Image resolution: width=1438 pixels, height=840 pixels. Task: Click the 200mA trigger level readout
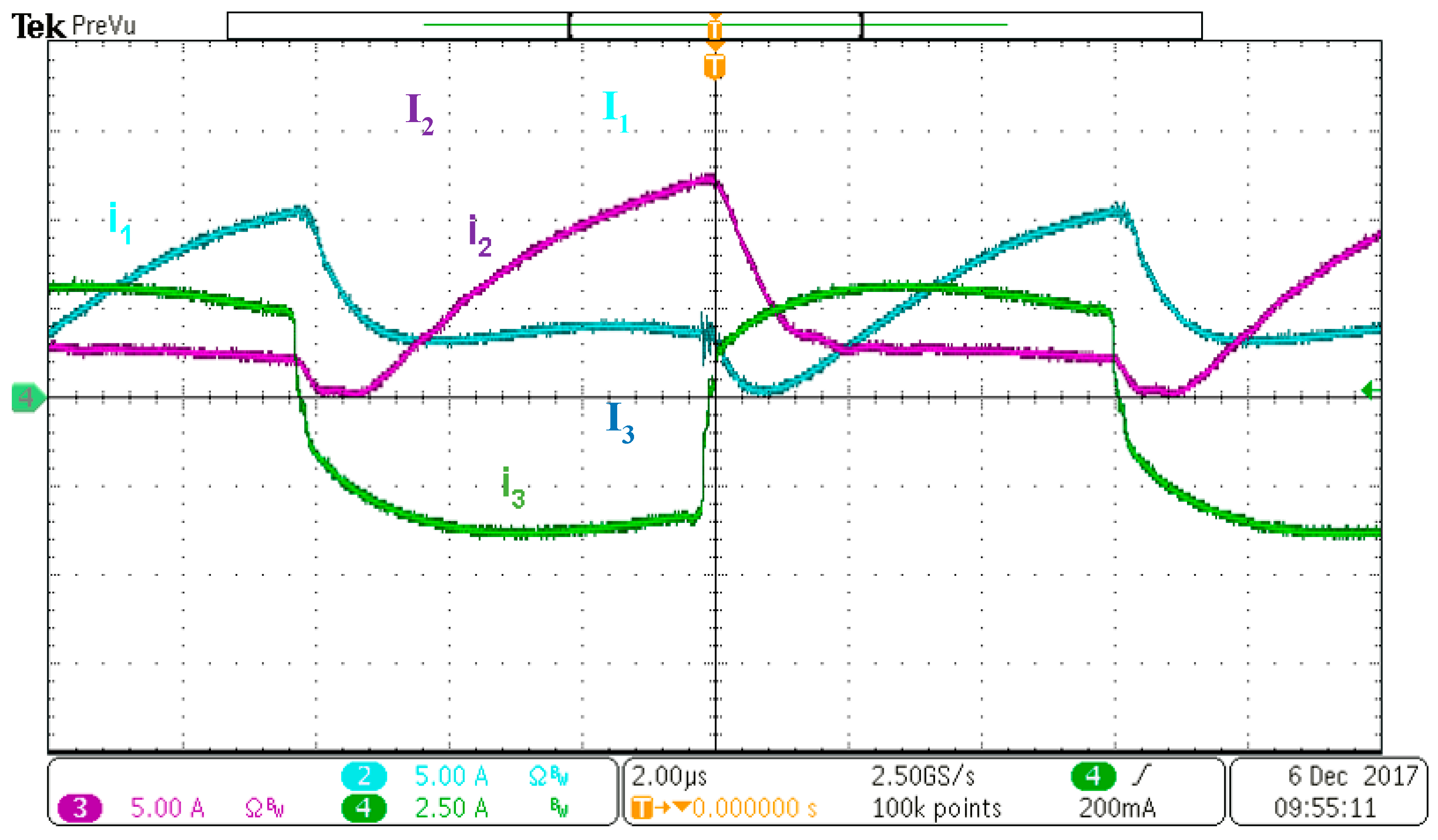(1117, 809)
